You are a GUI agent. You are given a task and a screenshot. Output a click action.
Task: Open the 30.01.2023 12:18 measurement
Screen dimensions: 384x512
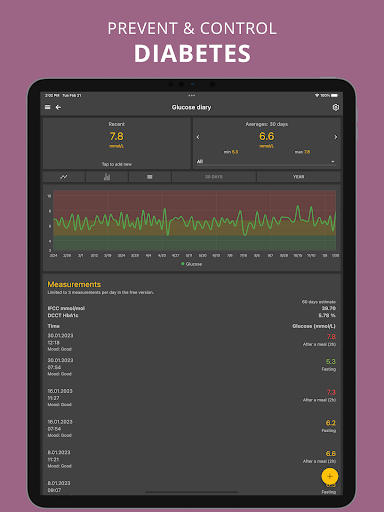[192, 342]
